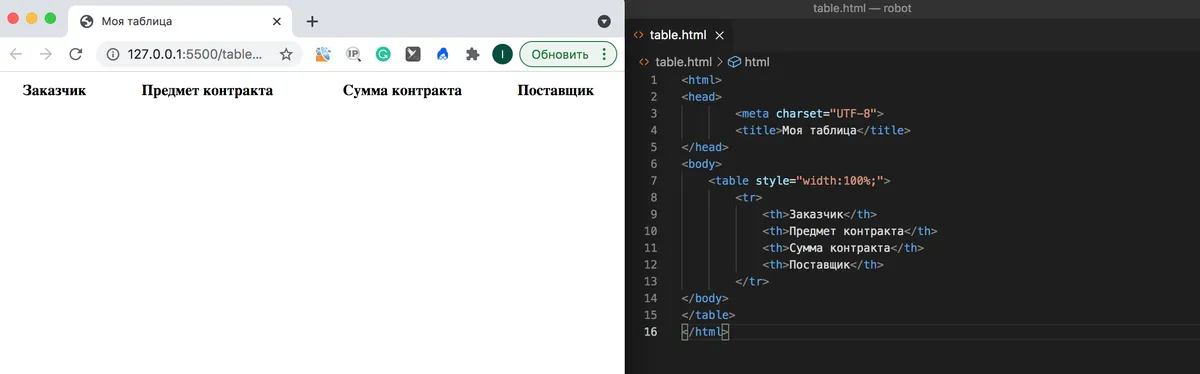Expand the tab search dropdown arrow

point(604,21)
